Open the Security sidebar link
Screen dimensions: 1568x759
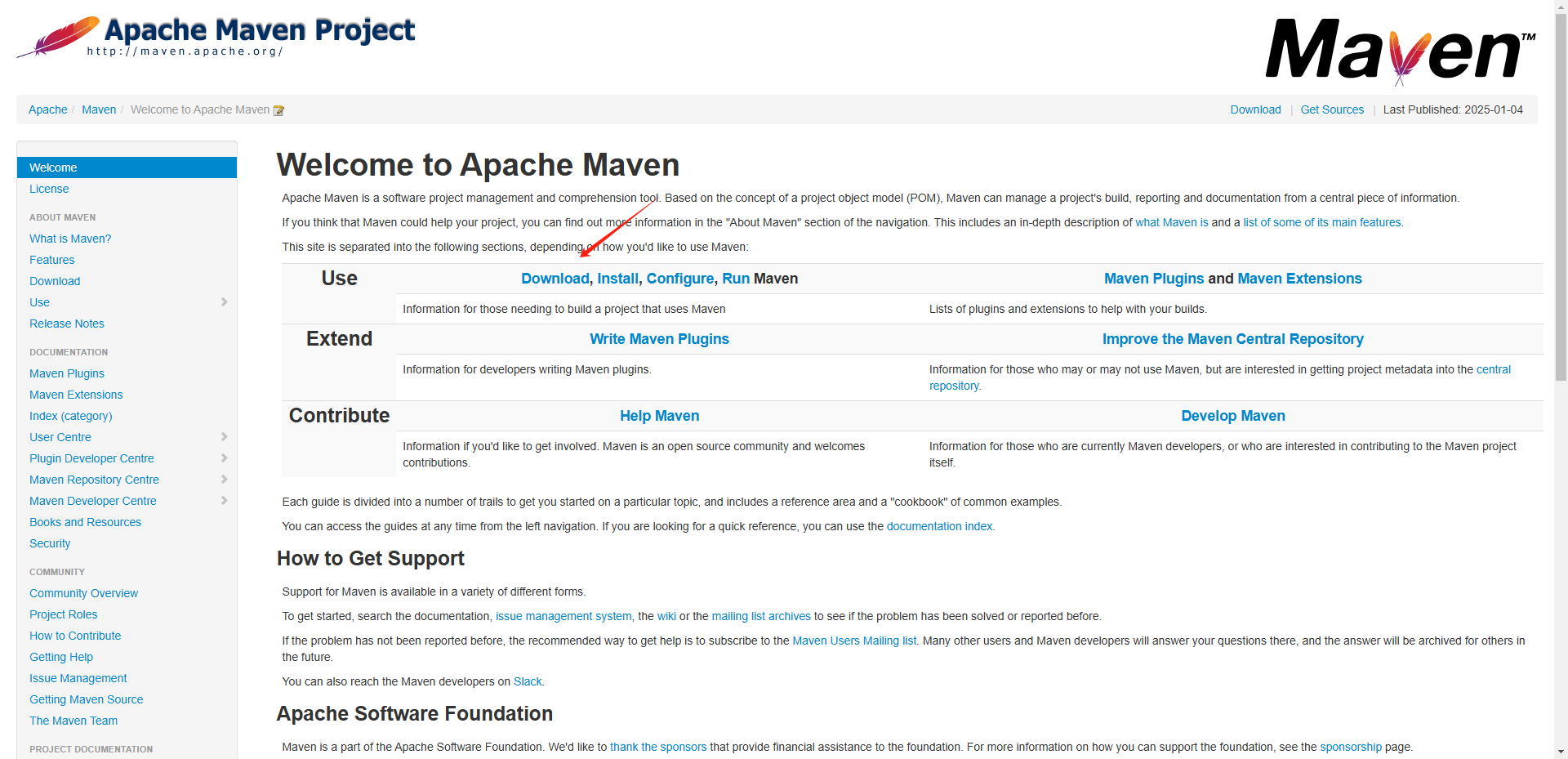pos(50,543)
